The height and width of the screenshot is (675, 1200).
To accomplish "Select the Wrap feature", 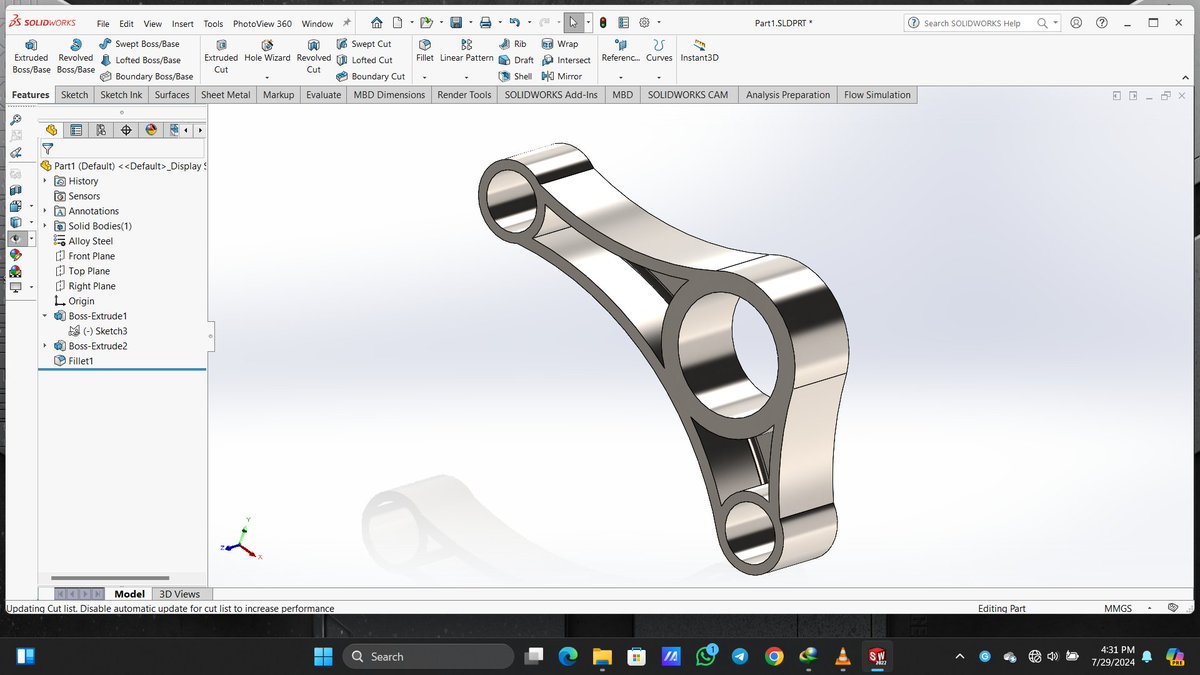I will coord(560,44).
